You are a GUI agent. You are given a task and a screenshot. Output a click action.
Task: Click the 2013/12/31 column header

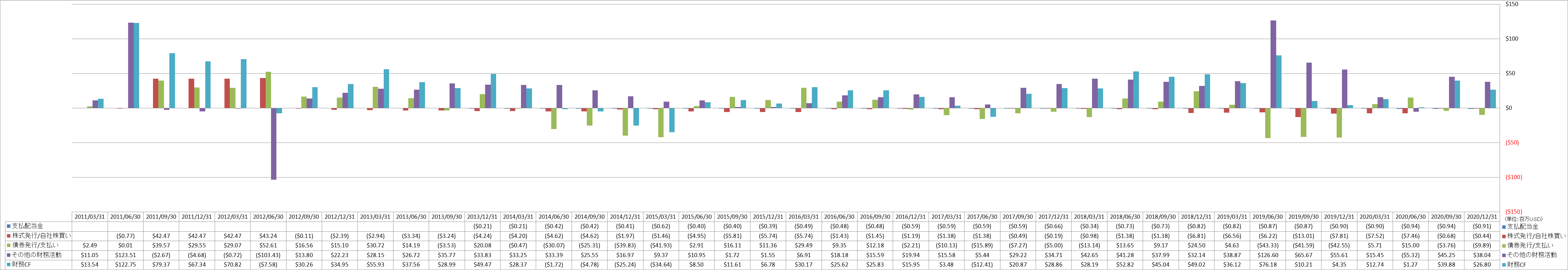pos(482,217)
